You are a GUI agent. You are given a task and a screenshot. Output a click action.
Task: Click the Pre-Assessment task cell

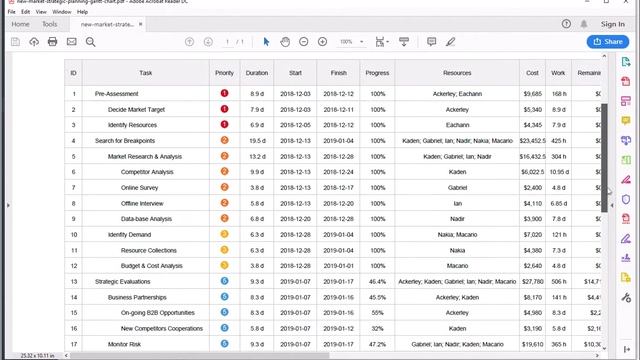click(x=116, y=94)
